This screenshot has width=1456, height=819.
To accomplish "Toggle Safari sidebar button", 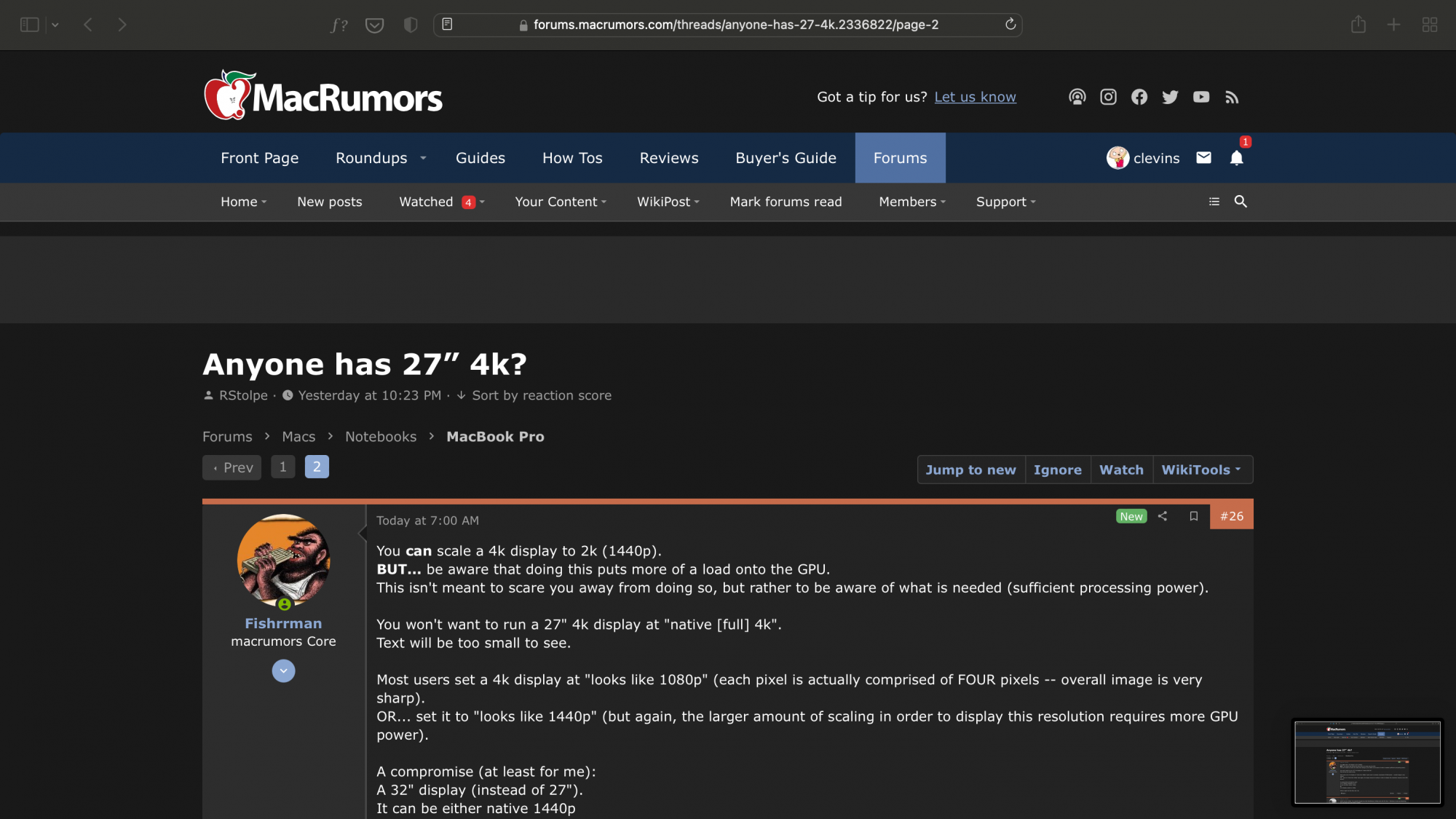I will click(x=29, y=25).
